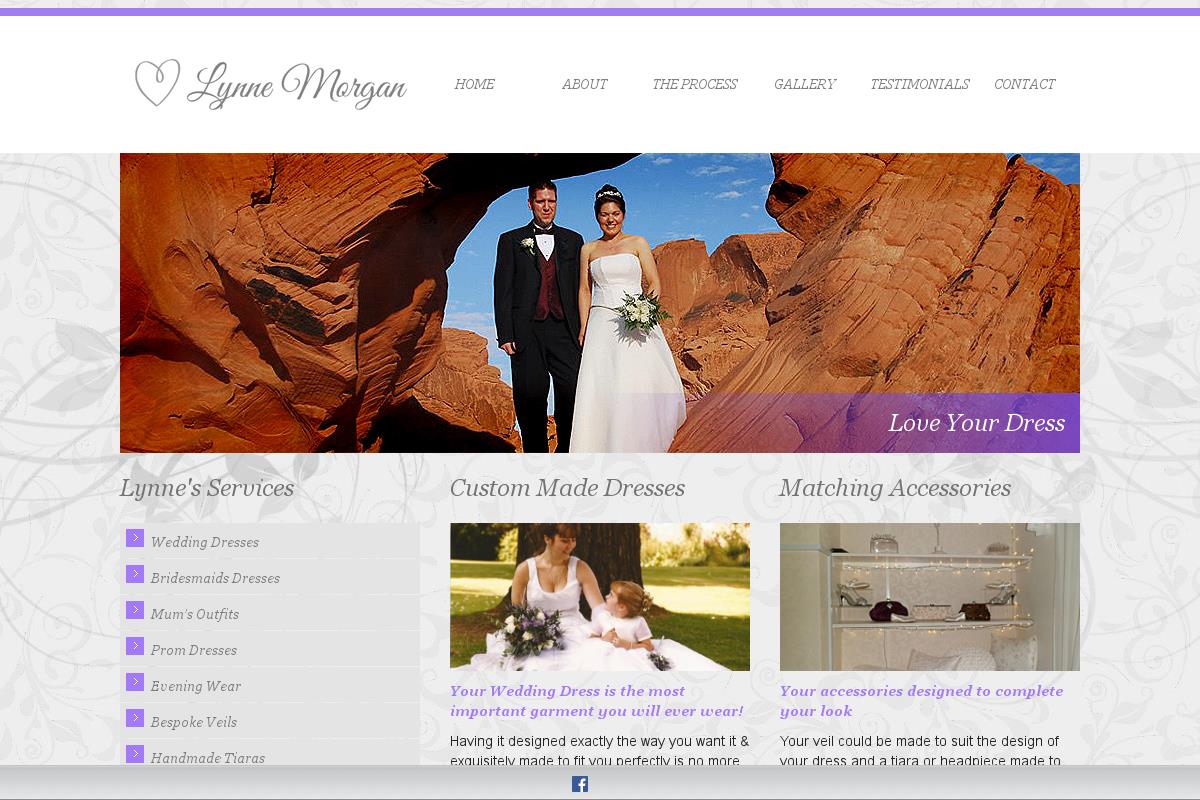
Task: Click the bride and child photo thumbnail
Action: [600, 596]
